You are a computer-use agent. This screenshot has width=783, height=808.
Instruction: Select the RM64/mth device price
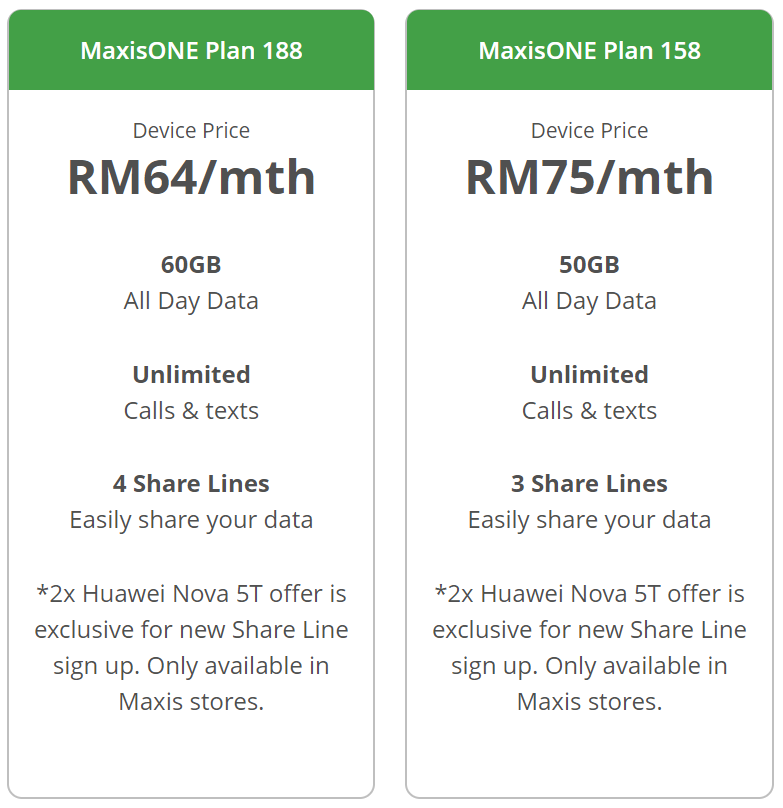(191, 178)
